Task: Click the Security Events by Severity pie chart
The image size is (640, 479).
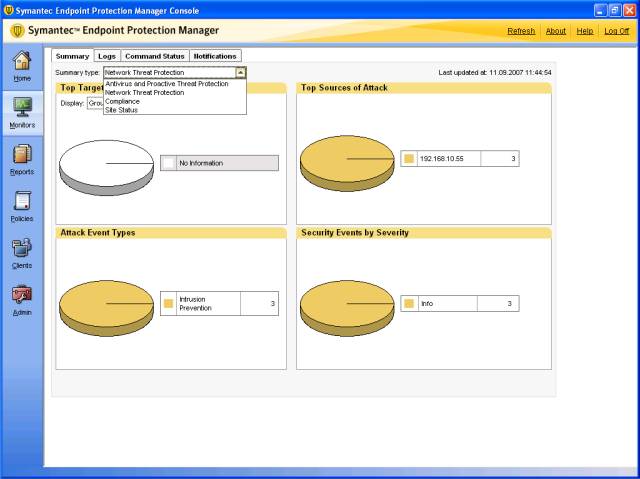Action: 347,308
